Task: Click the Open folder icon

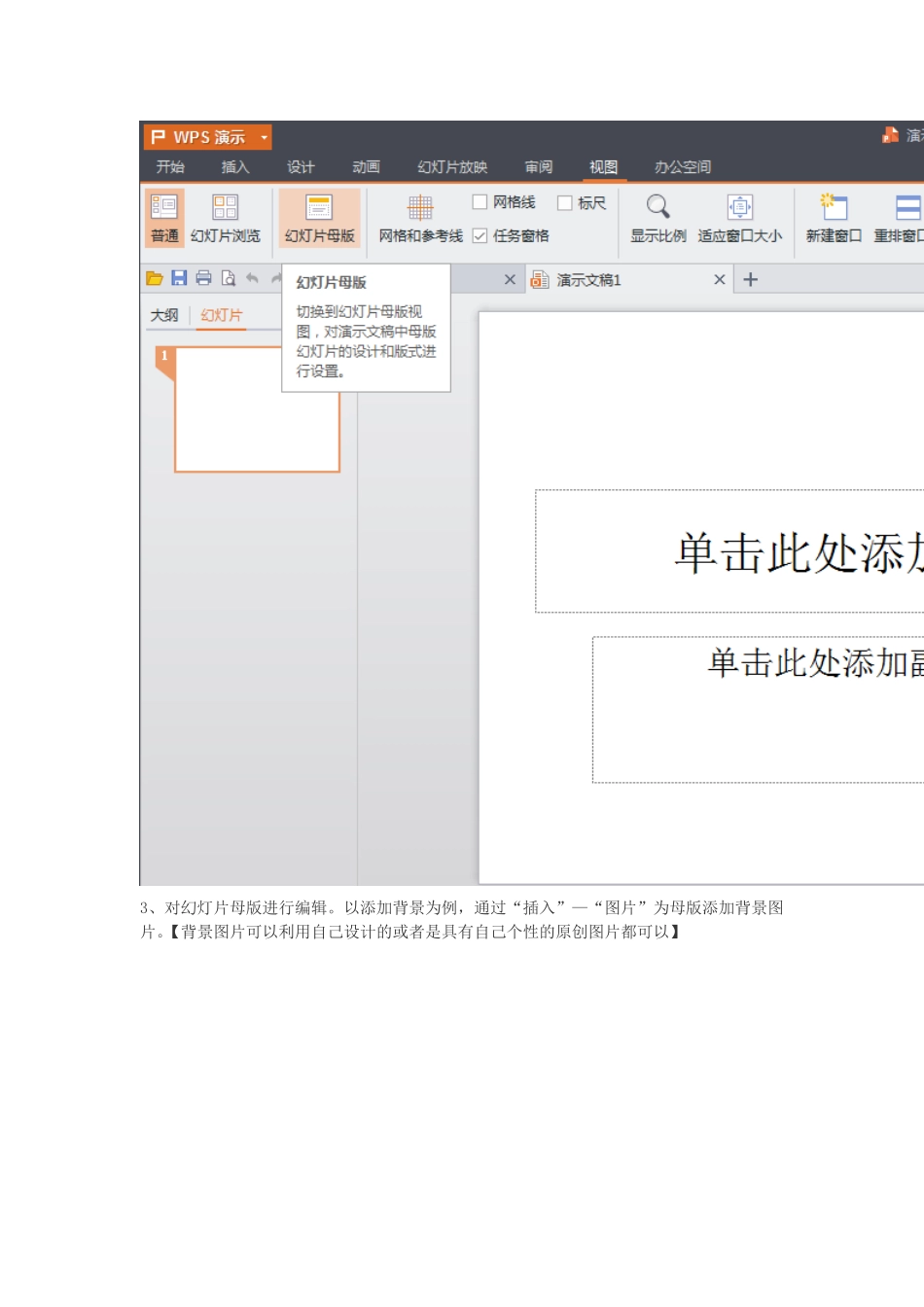Action: (x=154, y=278)
